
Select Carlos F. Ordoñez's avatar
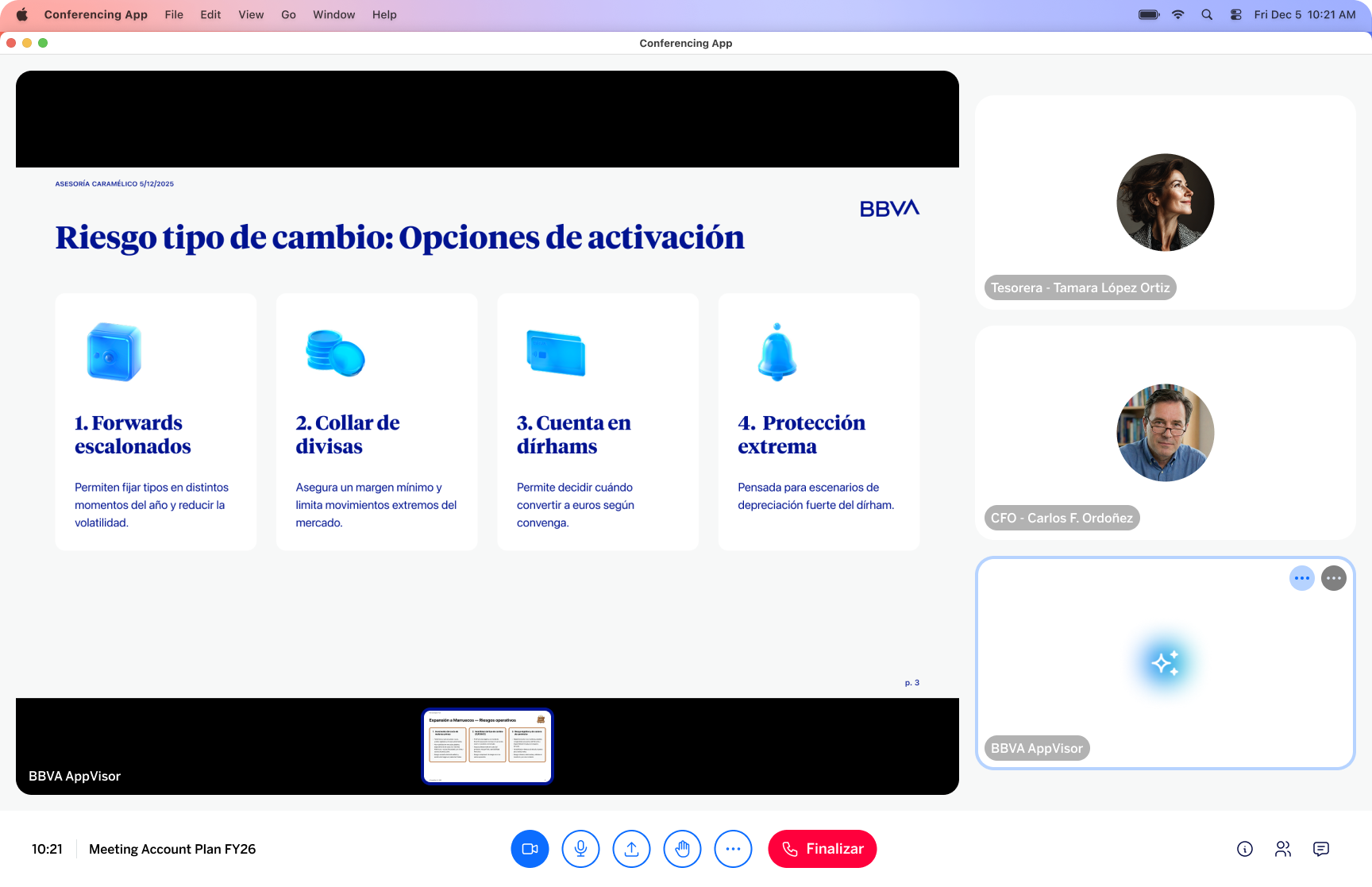pos(1165,433)
